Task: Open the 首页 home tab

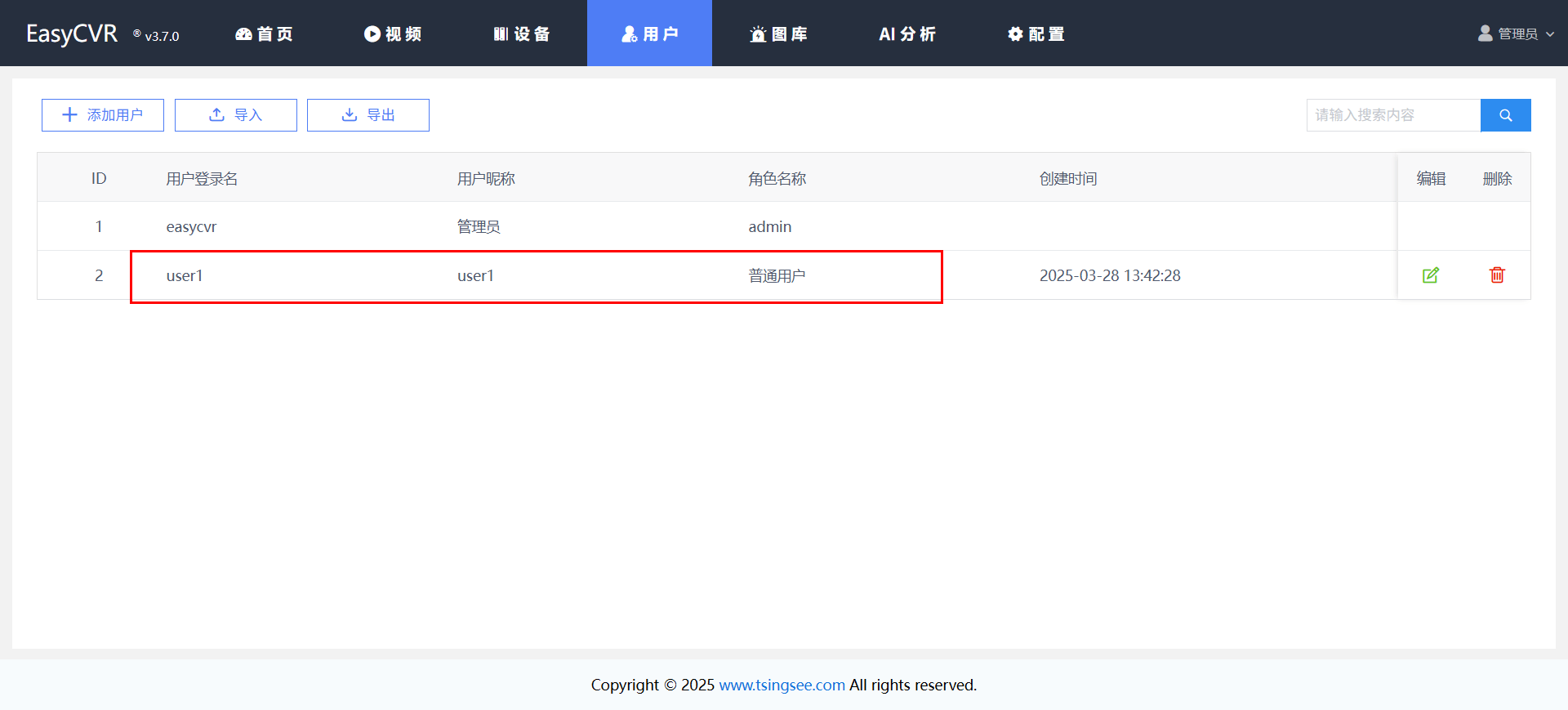Action: click(x=264, y=33)
